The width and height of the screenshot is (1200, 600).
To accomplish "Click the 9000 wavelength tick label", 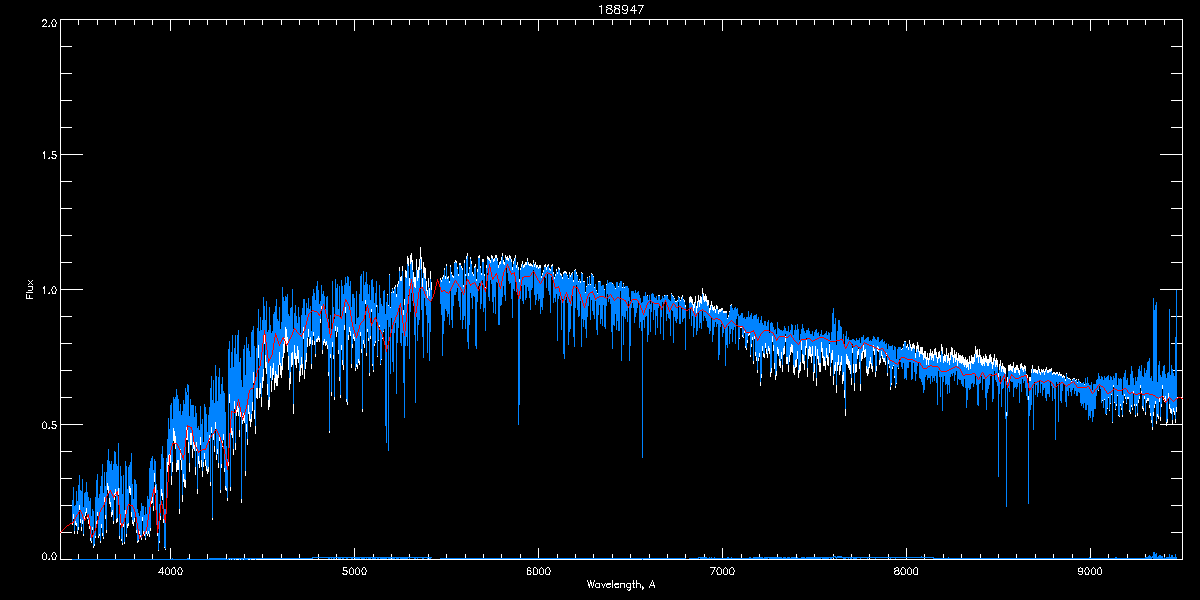I will click(1090, 572).
